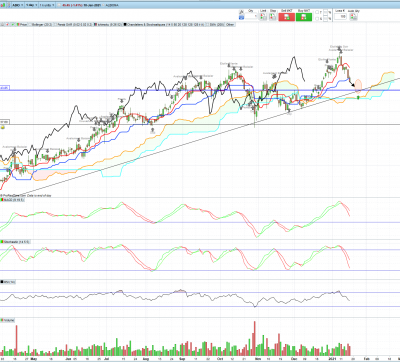400x362 pixels.
Task: Click the Stop order icon
Action: click(x=273, y=17)
